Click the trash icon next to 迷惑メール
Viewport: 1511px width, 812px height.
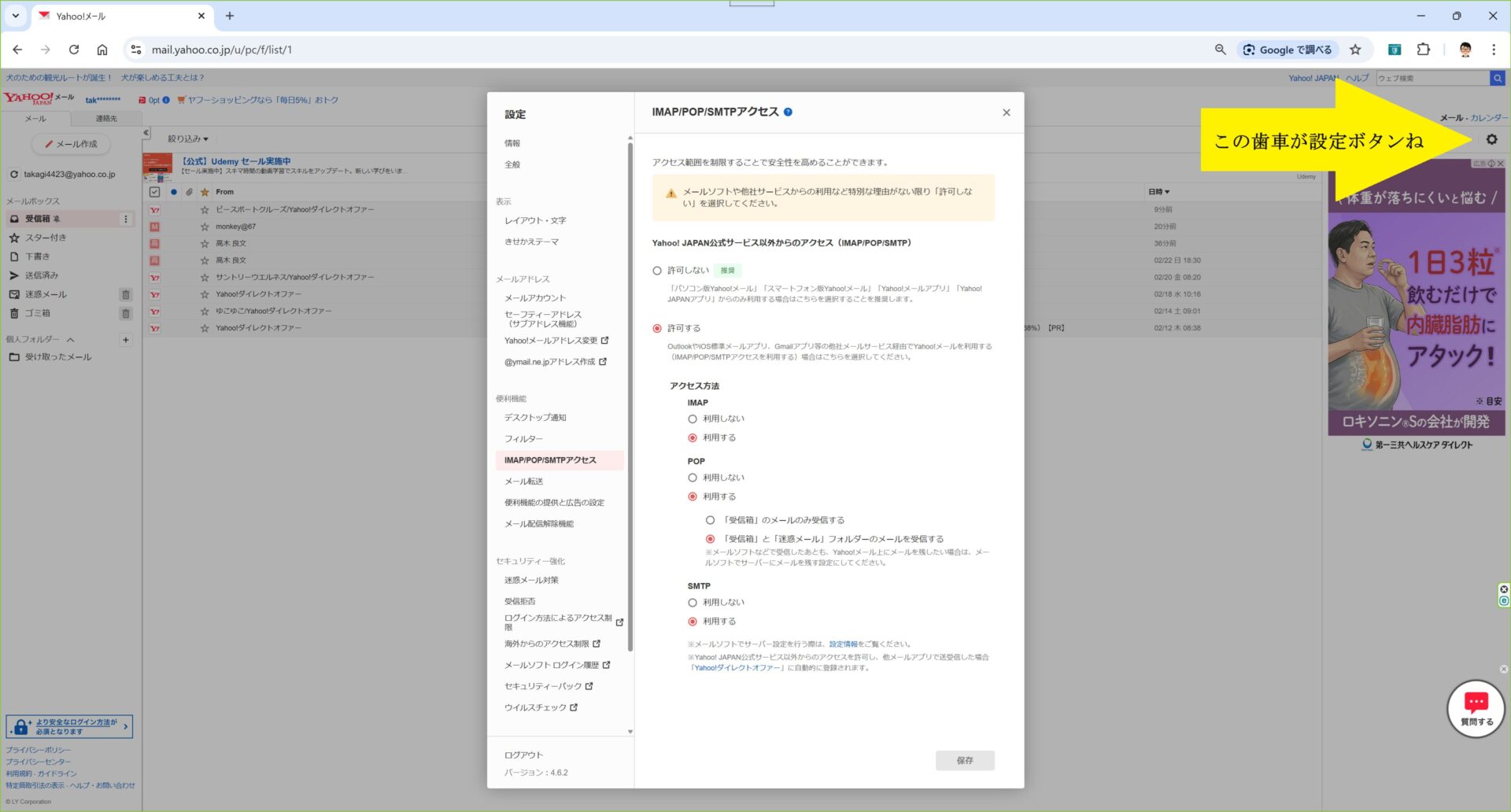pos(125,294)
